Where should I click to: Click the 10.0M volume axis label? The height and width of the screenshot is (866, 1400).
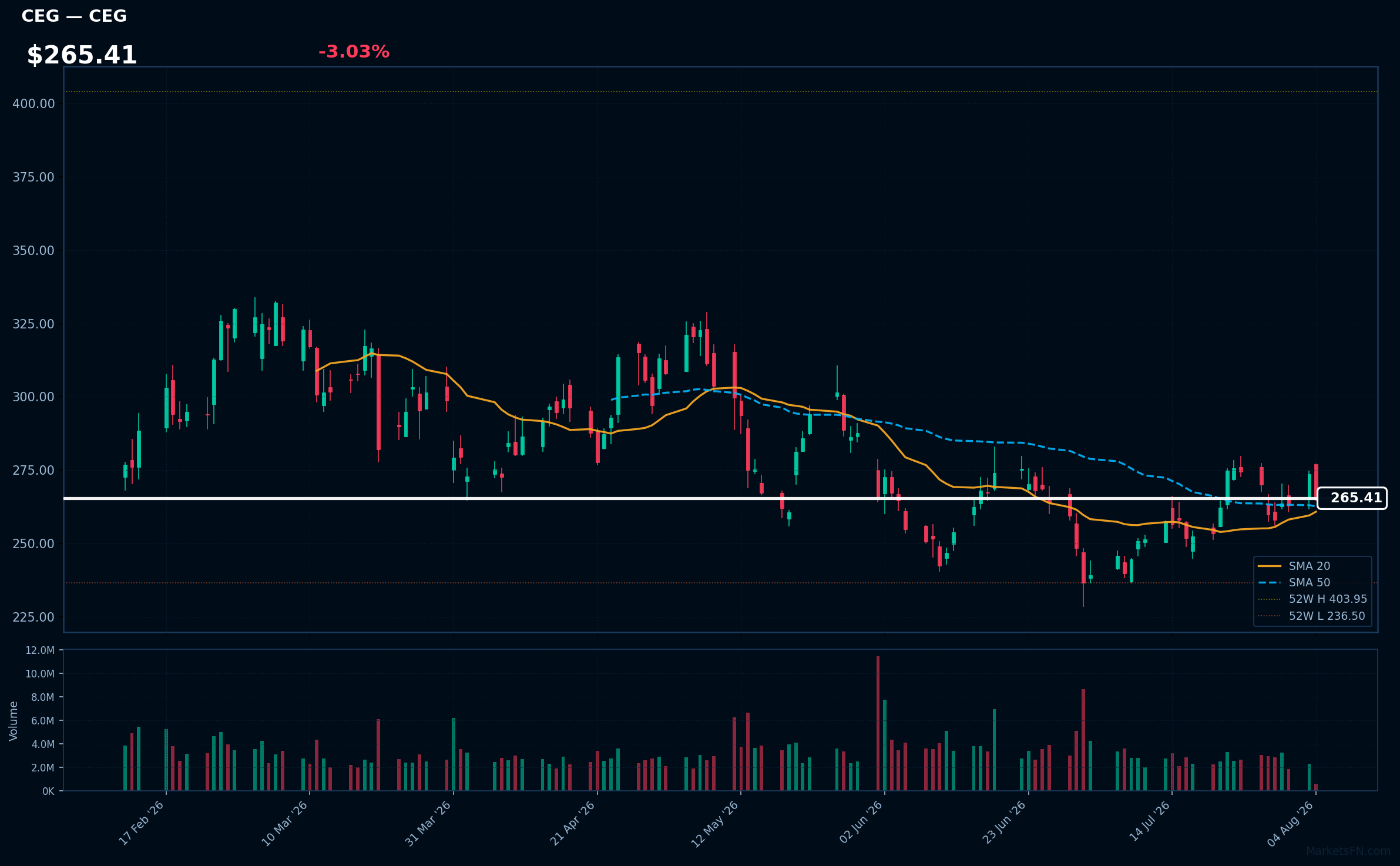pyautogui.click(x=40, y=674)
